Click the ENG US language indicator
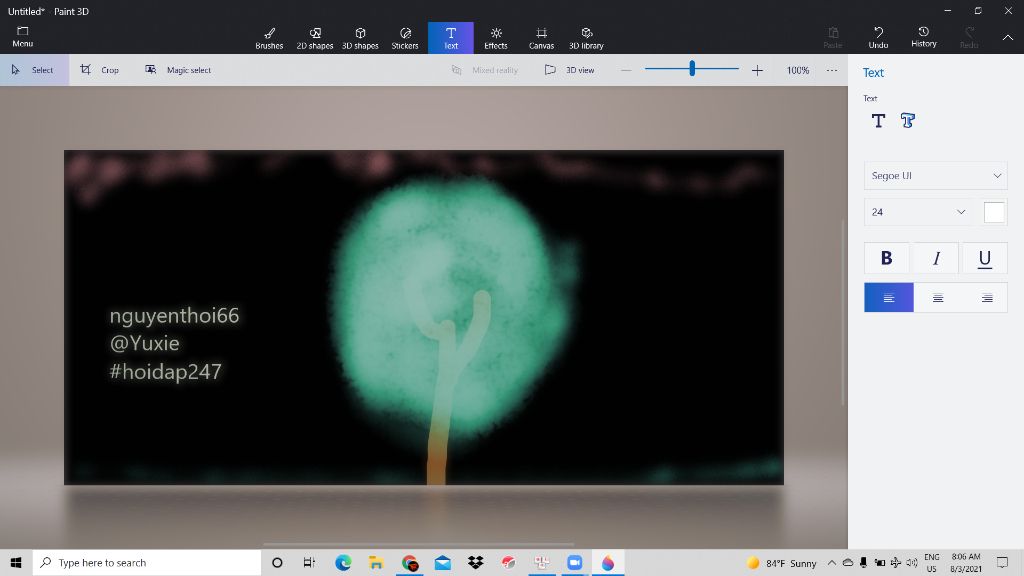Viewport: 1024px width, 576px height. (x=932, y=562)
